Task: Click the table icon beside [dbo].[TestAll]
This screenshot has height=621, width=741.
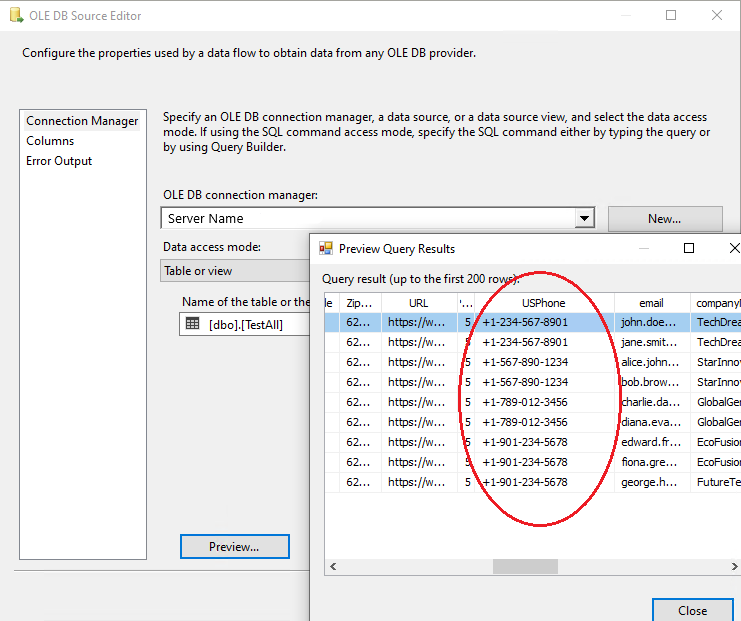Action: (x=192, y=323)
